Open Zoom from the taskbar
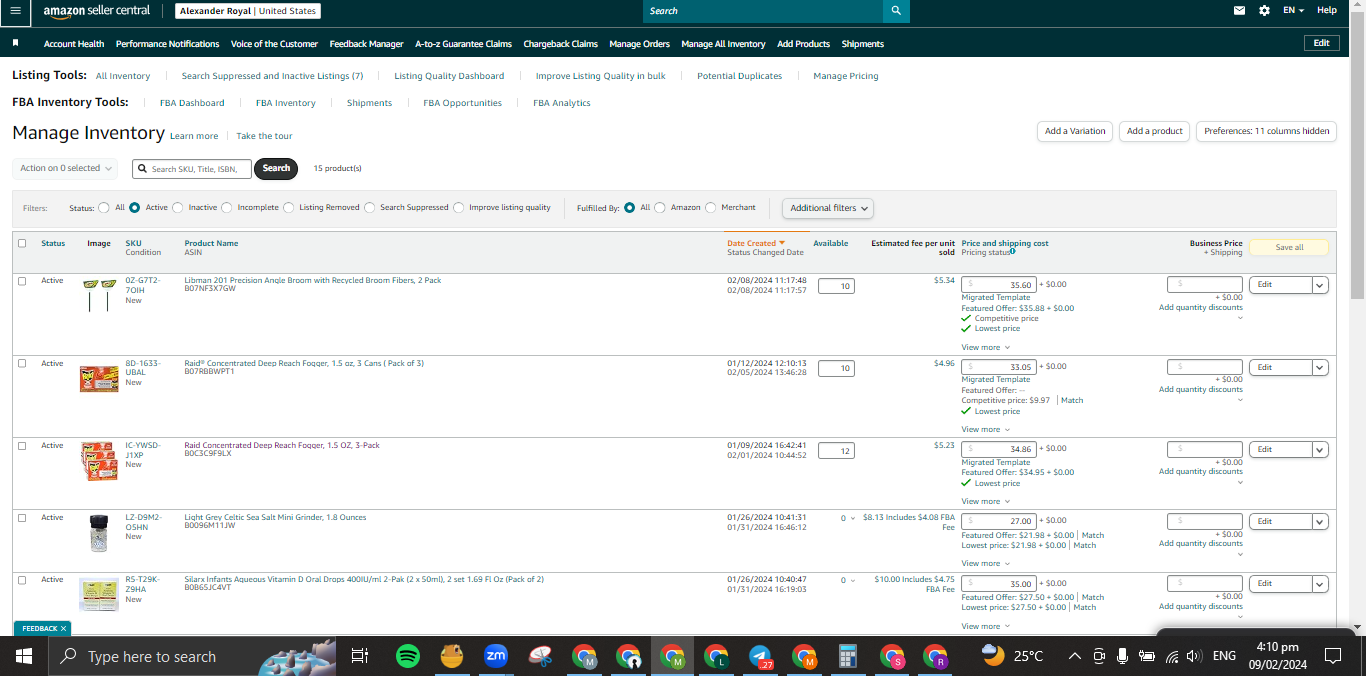Screen dimensions: 1366x676 pyautogui.click(x=495, y=656)
